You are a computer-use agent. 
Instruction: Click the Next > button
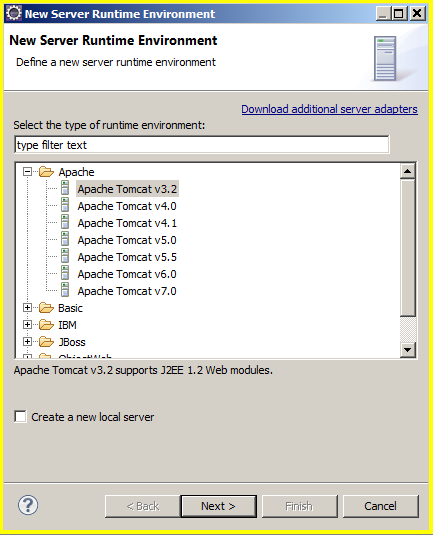click(x=218, y=506)
